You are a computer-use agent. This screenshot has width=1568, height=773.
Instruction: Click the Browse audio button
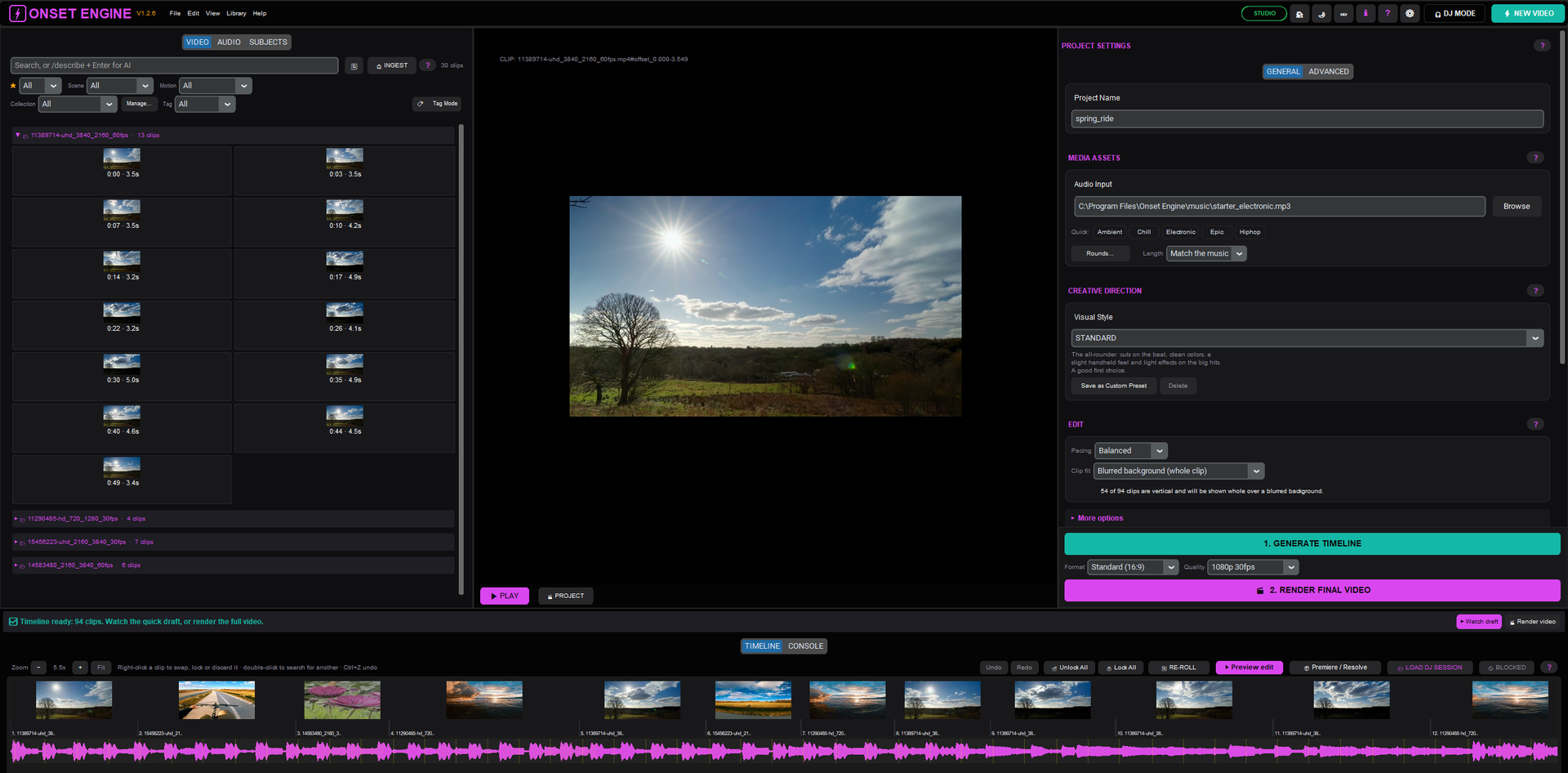pyautogui.click(x=1517, y=207)
